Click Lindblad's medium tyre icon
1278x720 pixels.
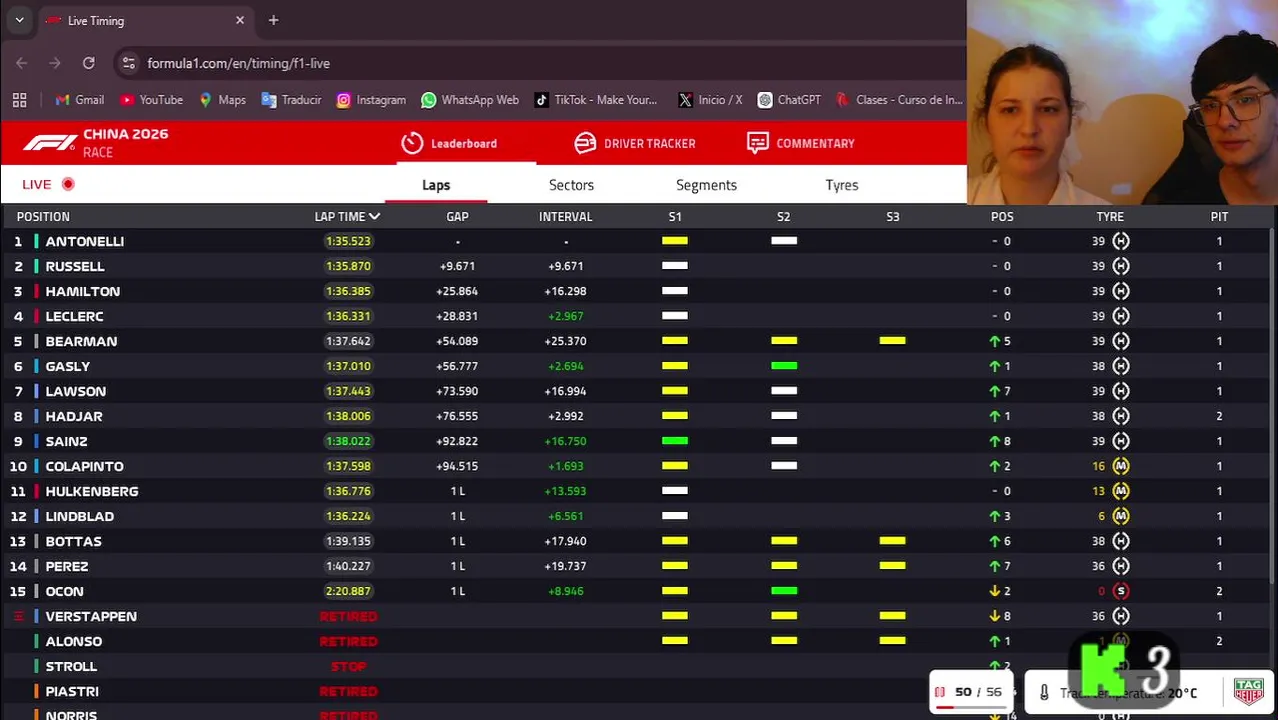click(1121, 516)
